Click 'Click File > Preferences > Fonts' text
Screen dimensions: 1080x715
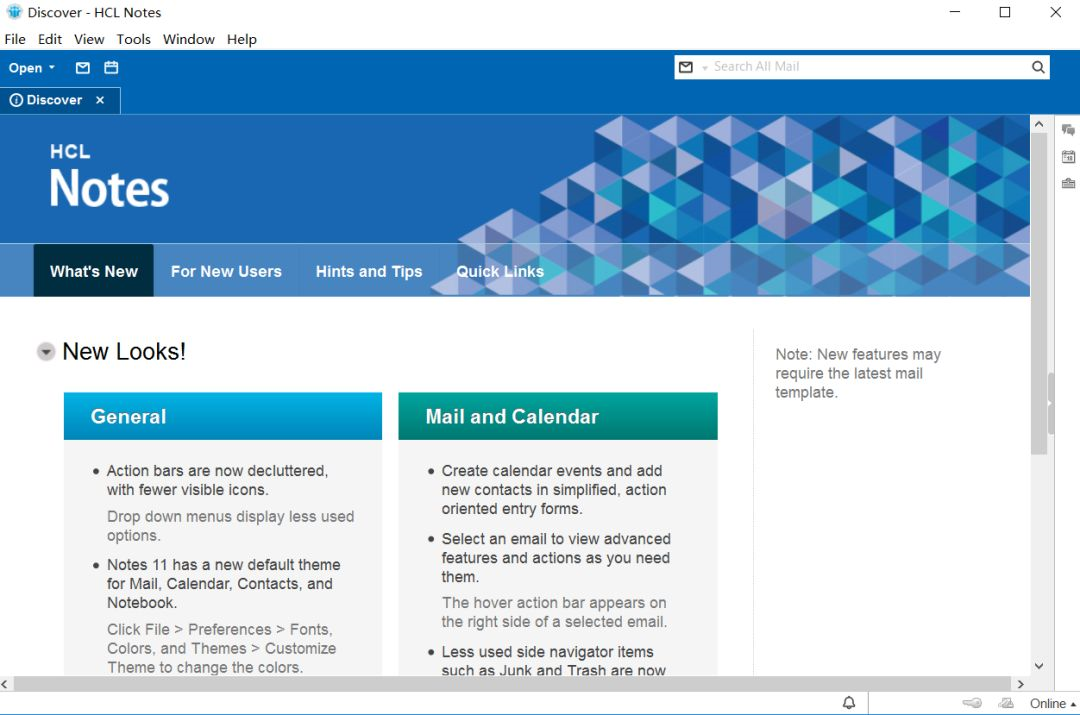point(219,629)
